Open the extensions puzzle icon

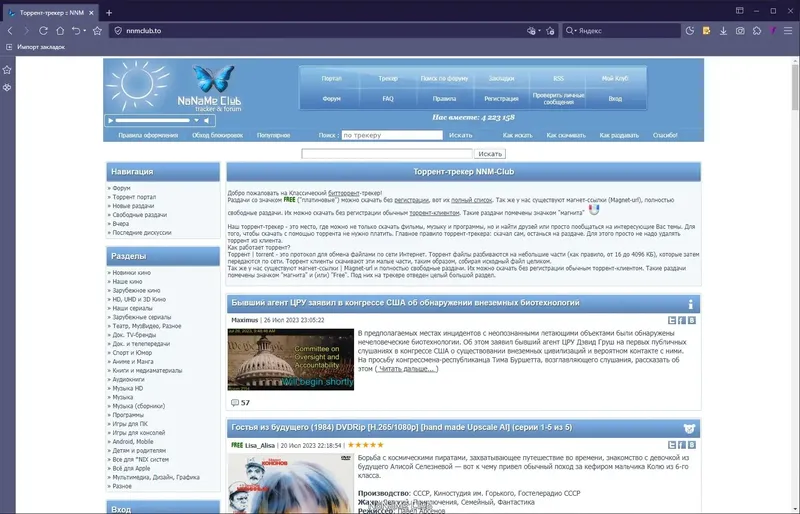coord(757,31)
